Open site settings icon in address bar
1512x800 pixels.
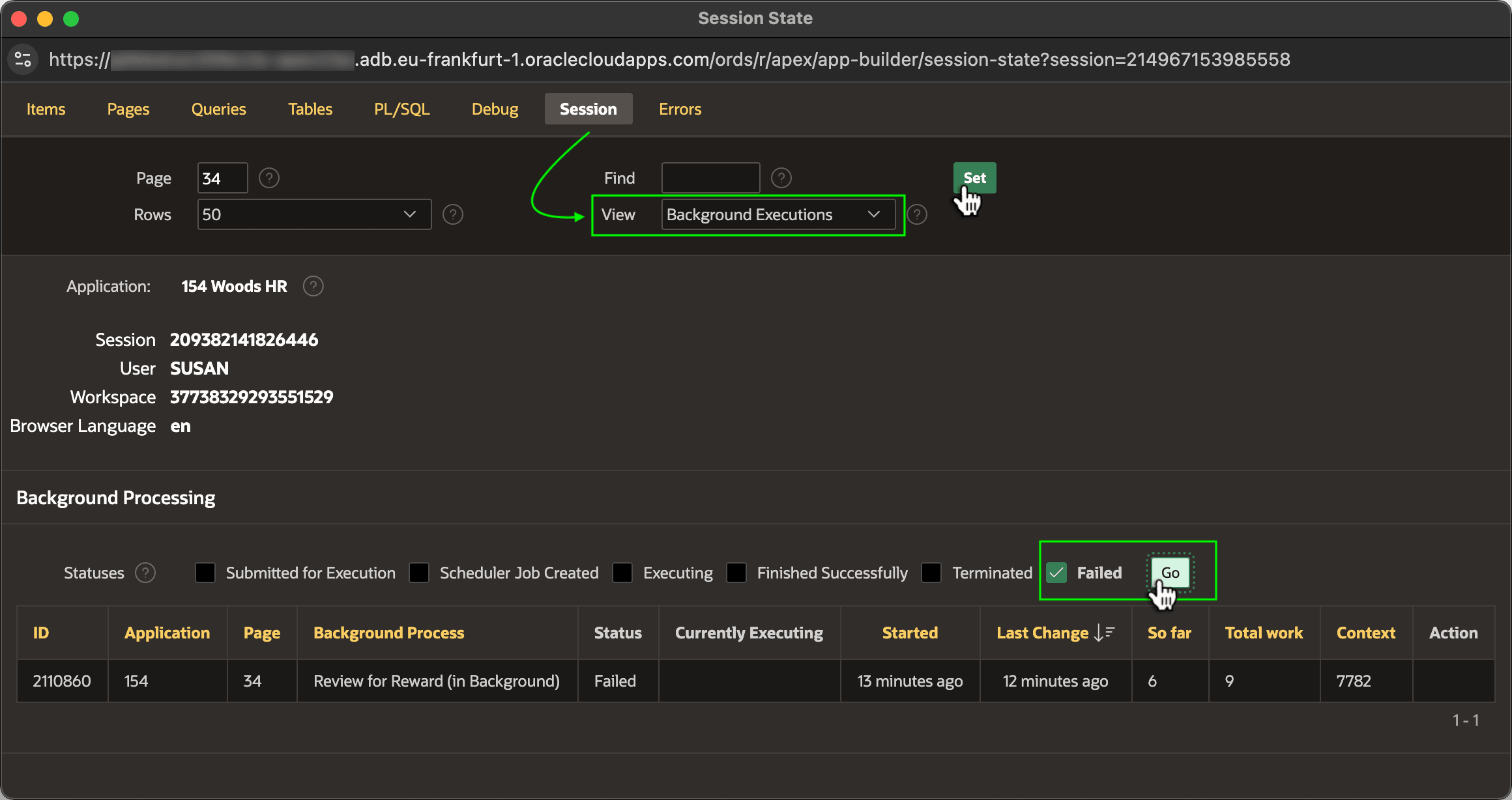[x=23, y=59]
